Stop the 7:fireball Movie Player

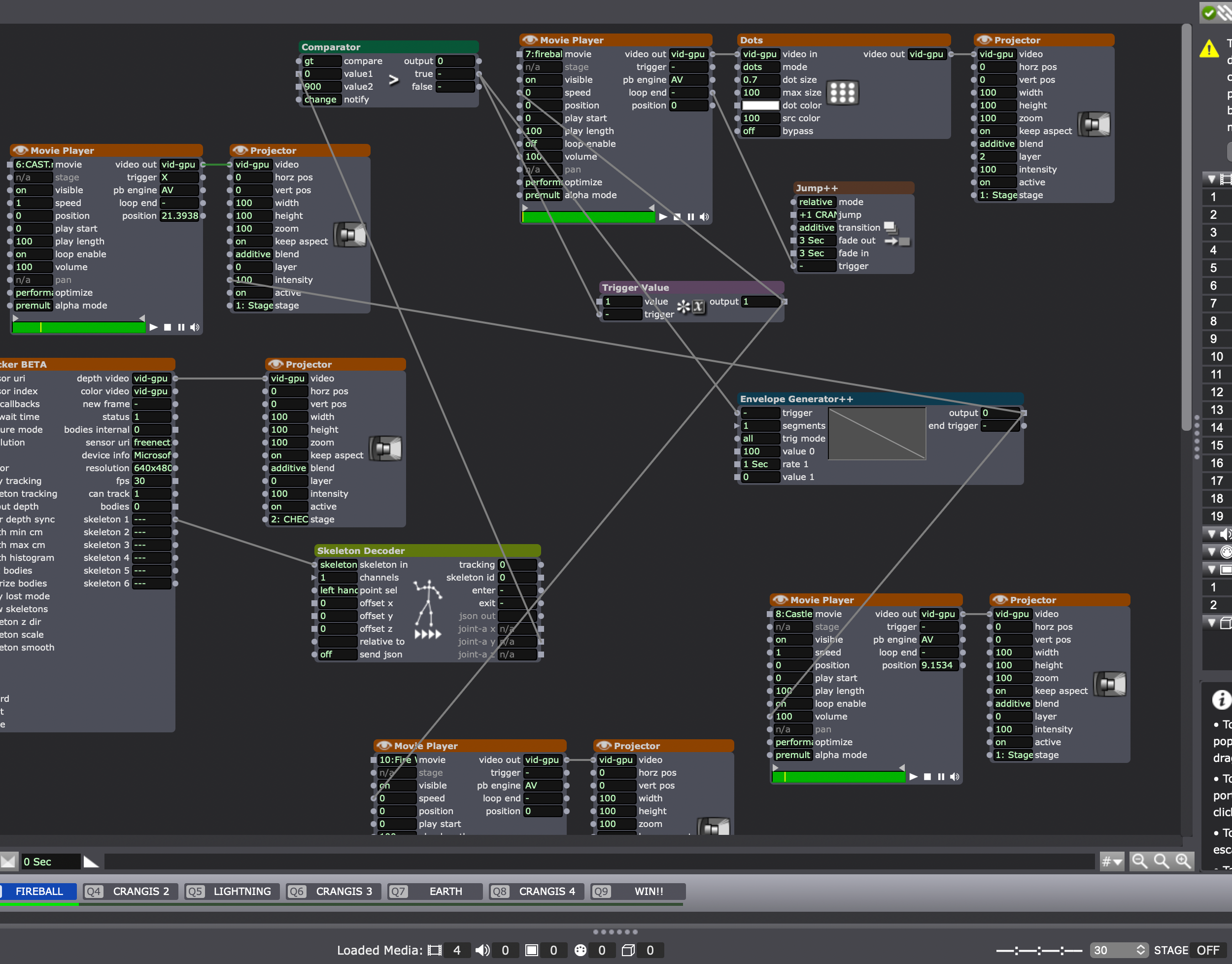[x=677, y=217]
